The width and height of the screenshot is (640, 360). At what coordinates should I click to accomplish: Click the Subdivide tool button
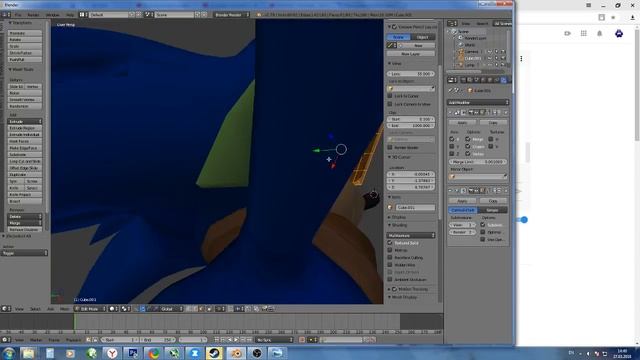24,154
